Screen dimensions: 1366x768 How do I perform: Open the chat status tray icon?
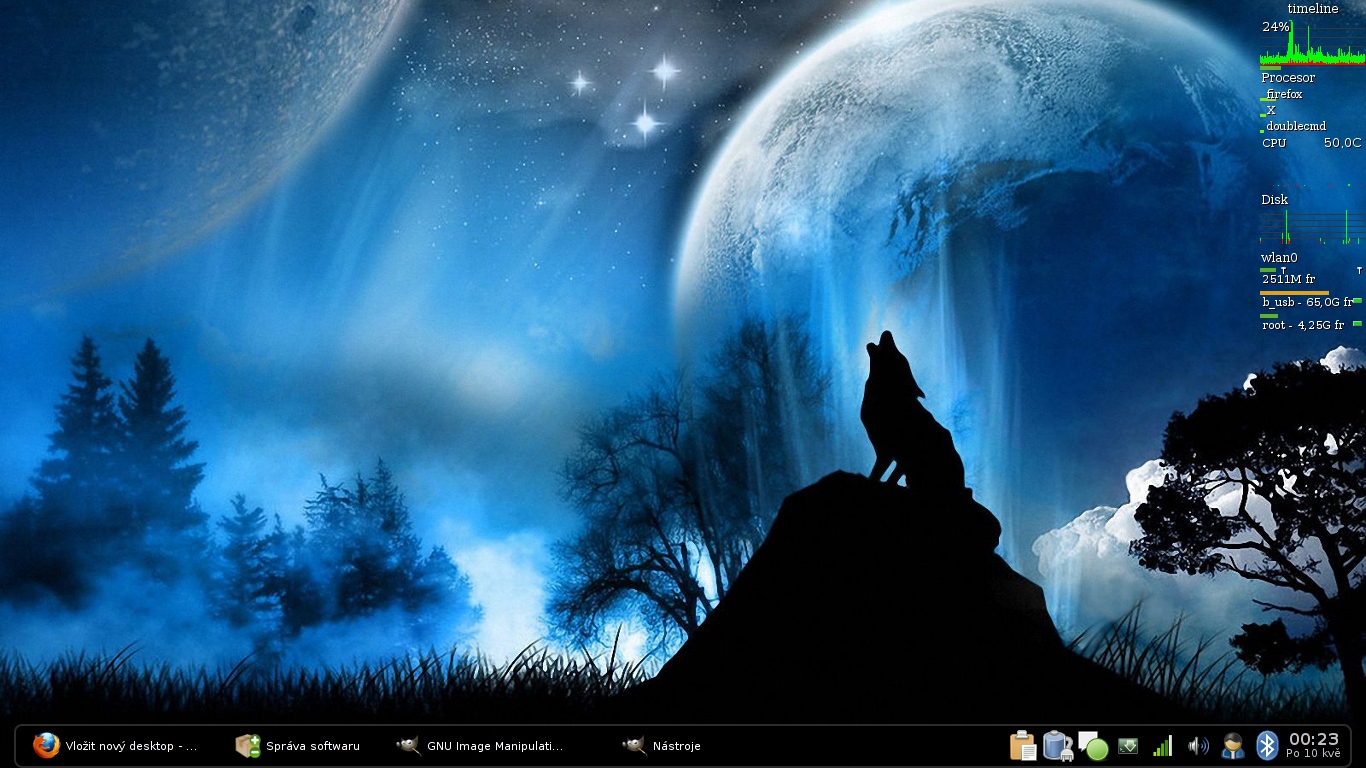(x=1093, y=746)
